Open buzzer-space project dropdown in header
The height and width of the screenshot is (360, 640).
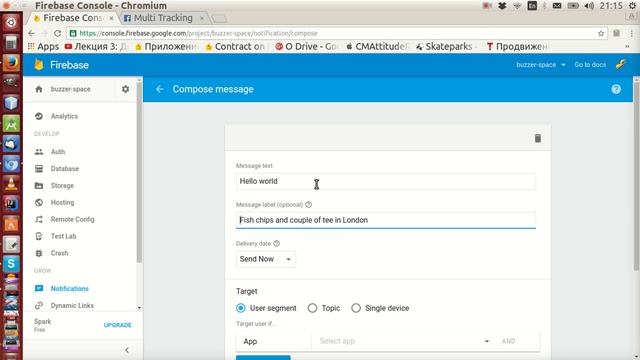540,65
